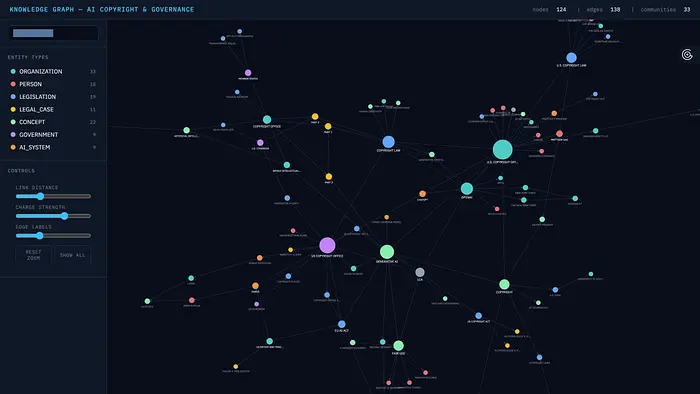Toggle the ORGANIZATION entity type filter

click(x=53, y=71)
